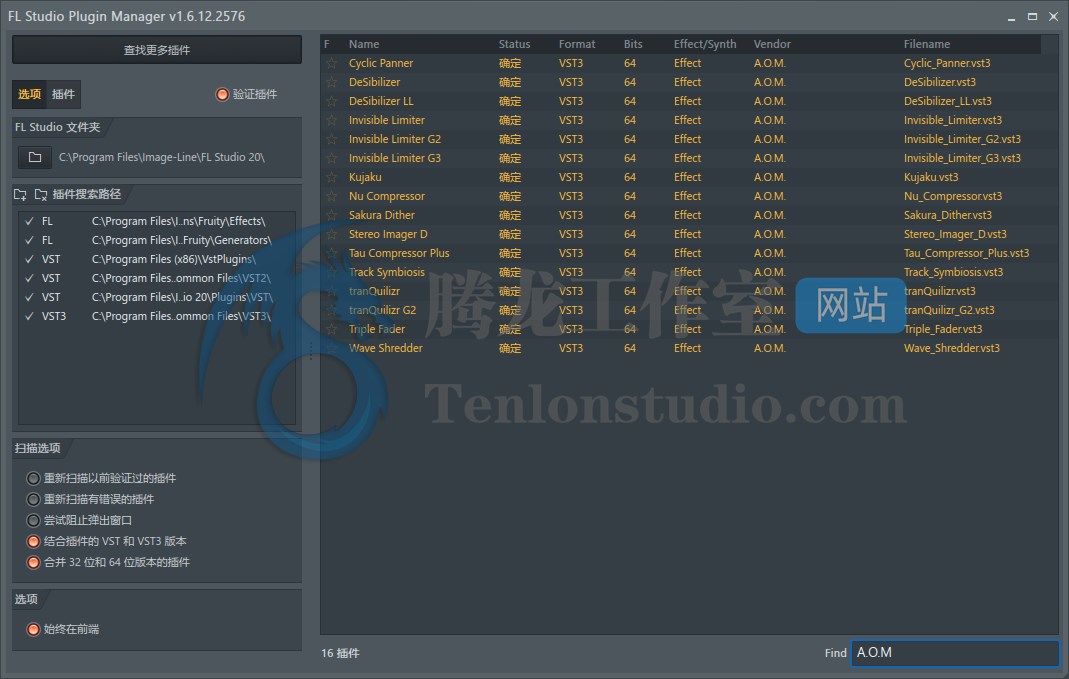This screenshot has height=679, width=1069.
Task: Uncheck the Program Files (x86)\VstPlugins path
Action: click(x=29, y=260)
